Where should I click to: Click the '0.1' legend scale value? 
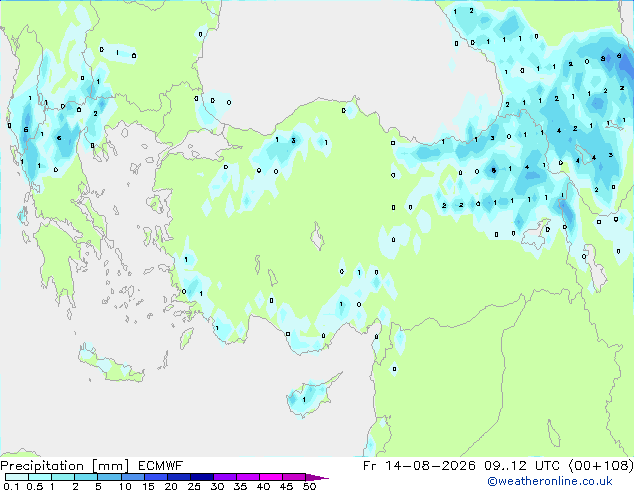point(11,486)
